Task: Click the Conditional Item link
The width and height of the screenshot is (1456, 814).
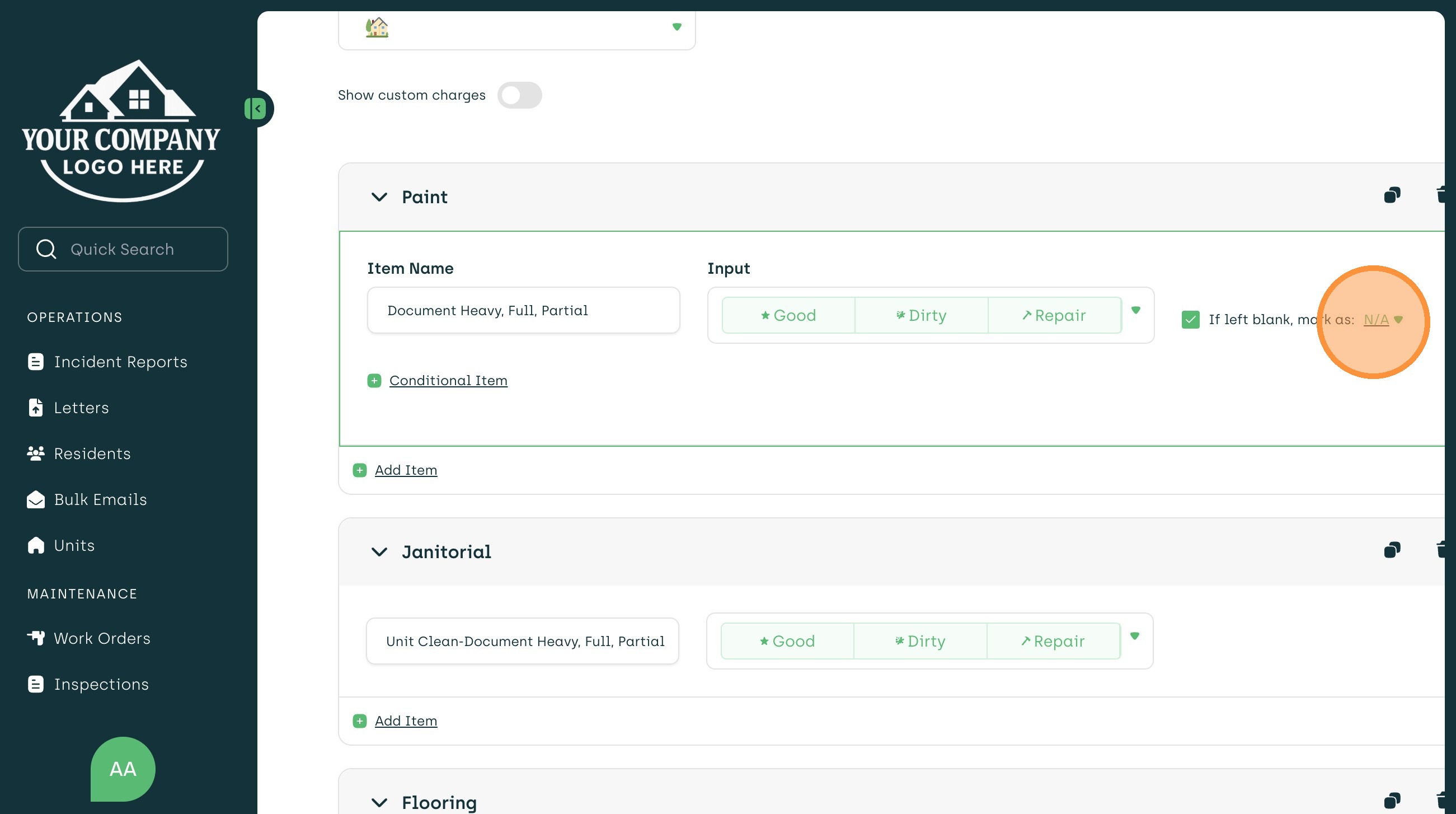Action: click(448, 381)
